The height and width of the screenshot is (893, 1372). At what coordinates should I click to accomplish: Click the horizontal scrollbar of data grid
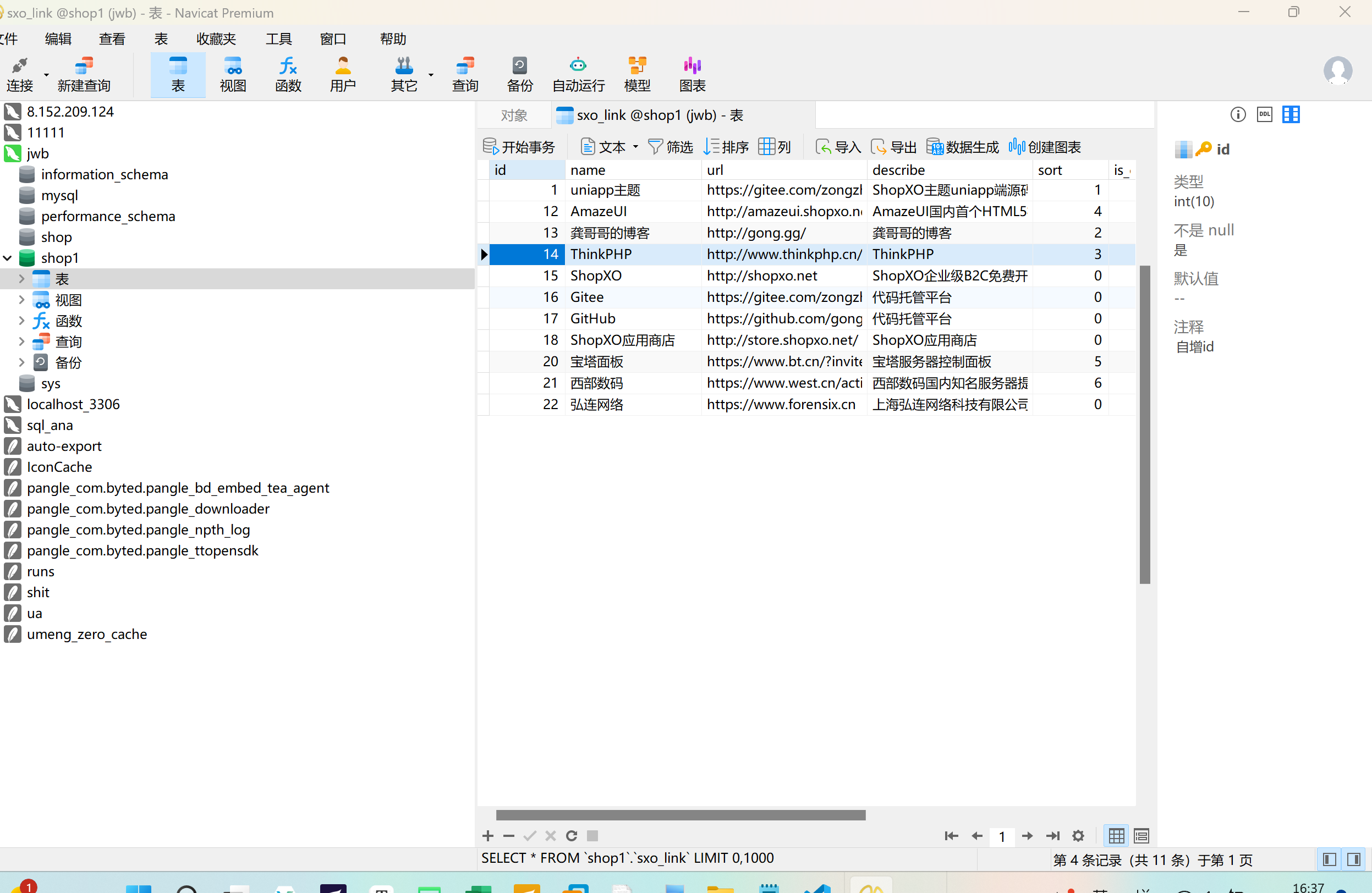pyautogui.click(x=680, y=815)
